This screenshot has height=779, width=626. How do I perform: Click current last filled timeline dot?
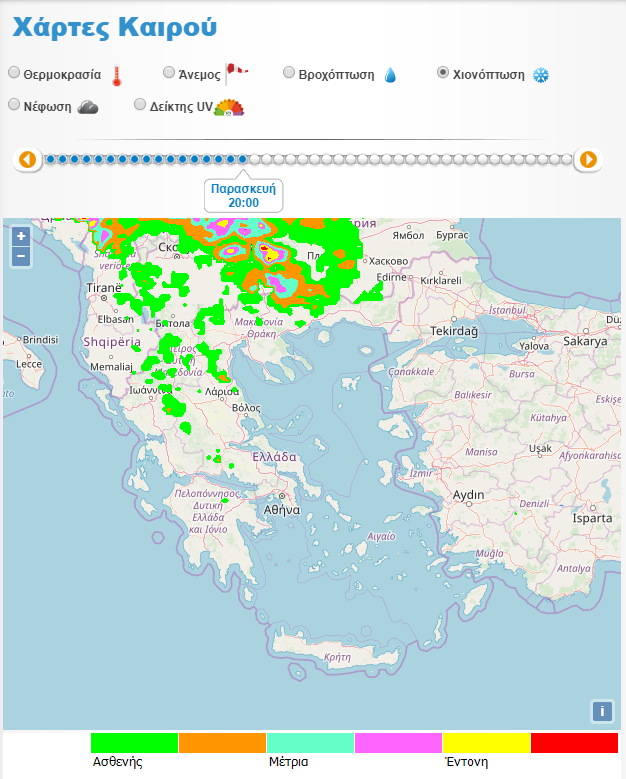click(242, 159)
